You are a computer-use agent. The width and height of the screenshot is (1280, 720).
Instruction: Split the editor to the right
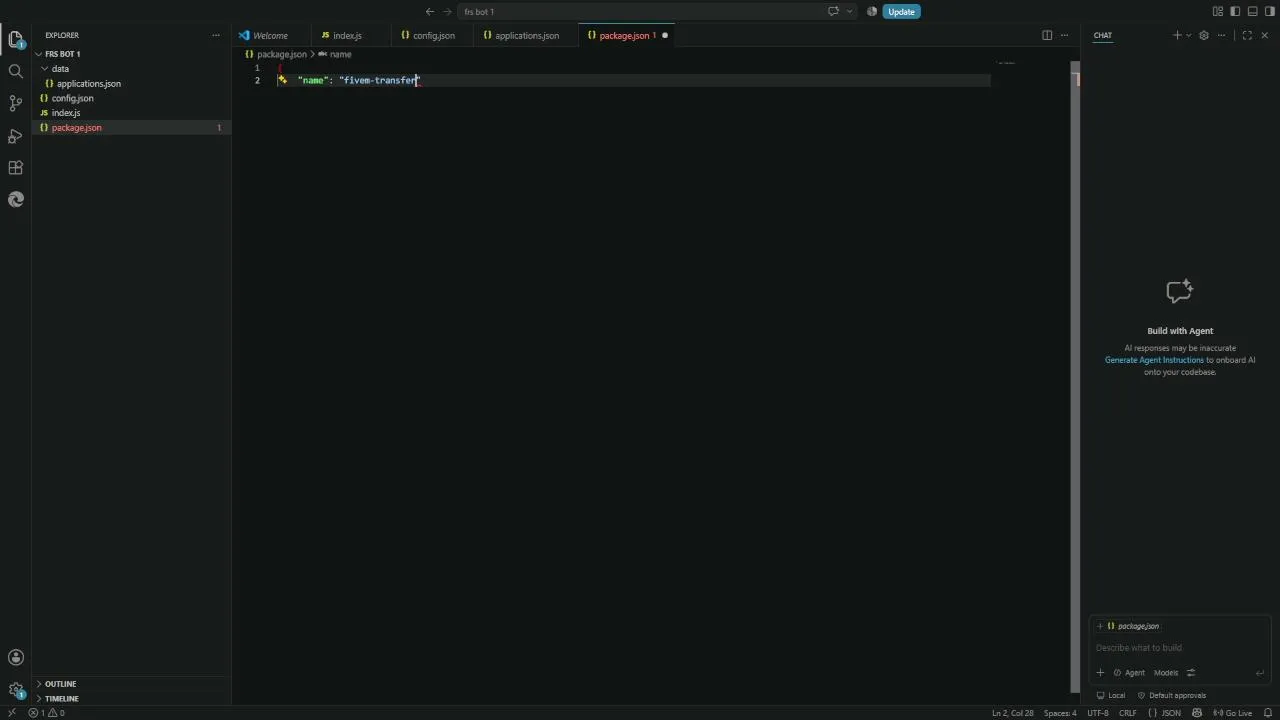point(1047,35)
